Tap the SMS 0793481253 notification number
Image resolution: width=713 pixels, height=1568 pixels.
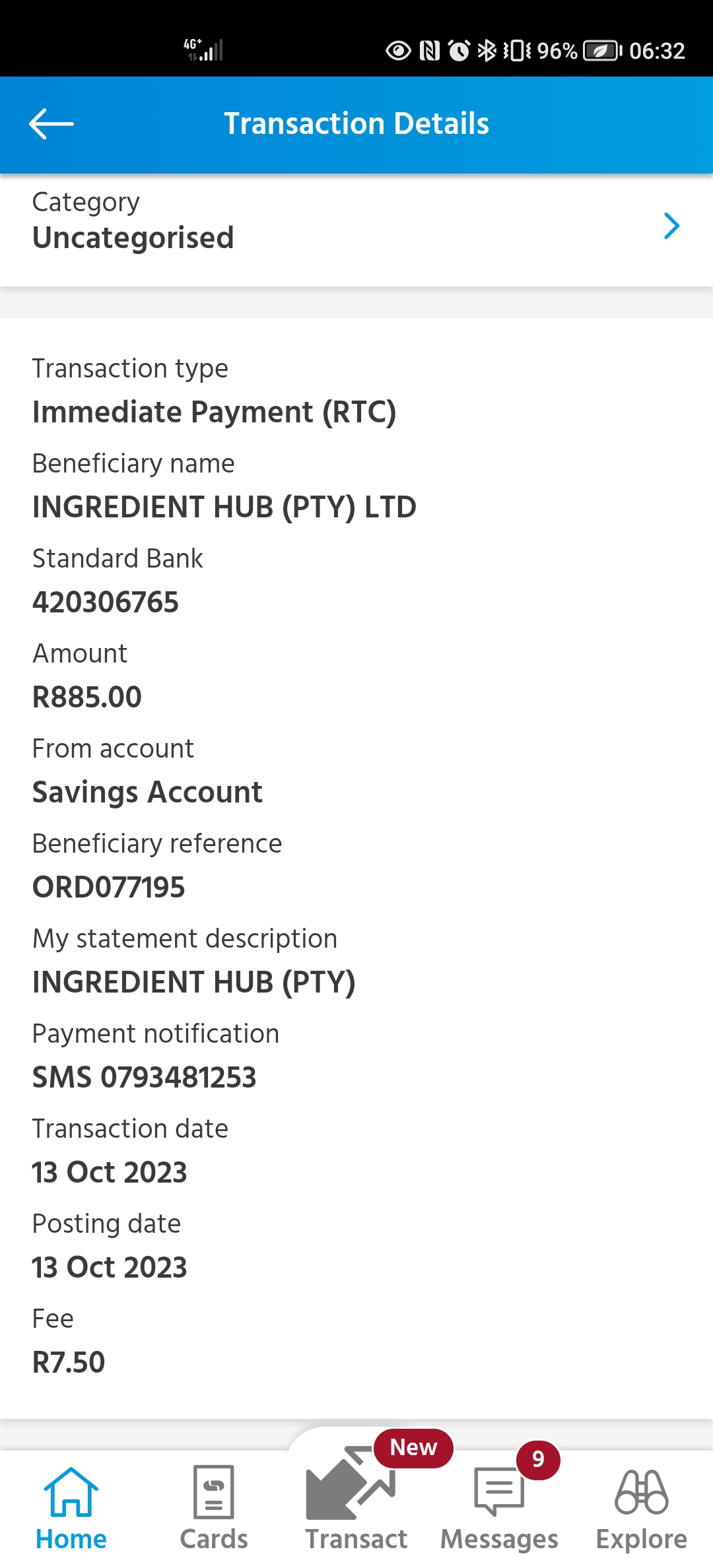click(145, 1078)
